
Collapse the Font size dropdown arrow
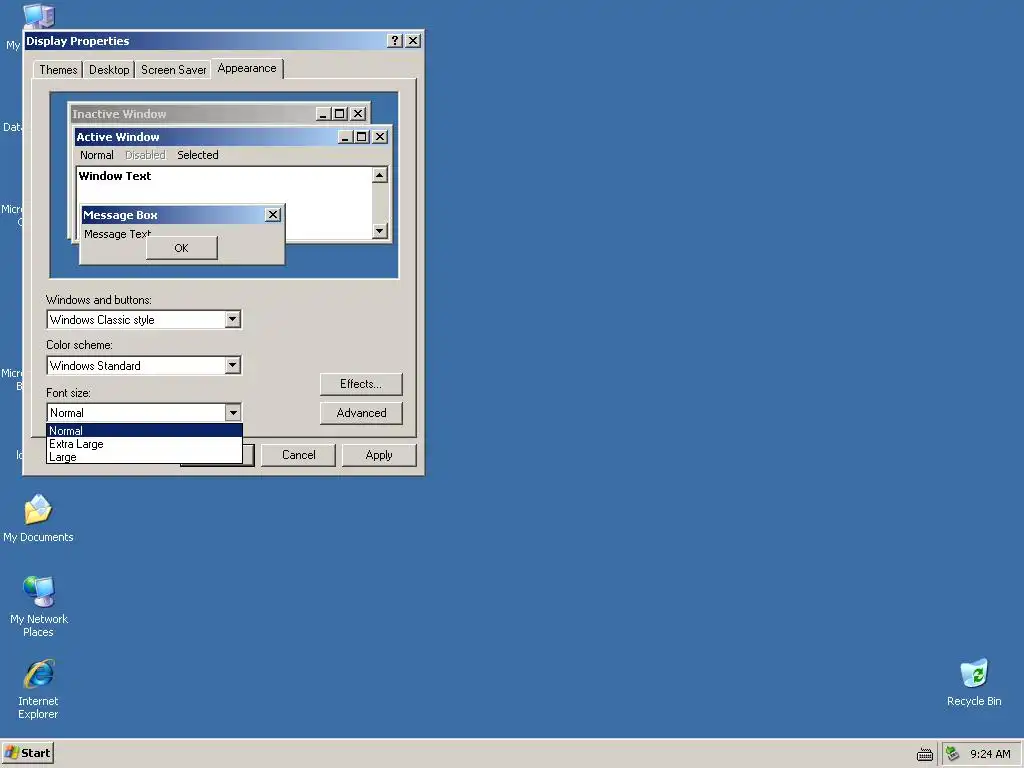(x=232, y=412)
